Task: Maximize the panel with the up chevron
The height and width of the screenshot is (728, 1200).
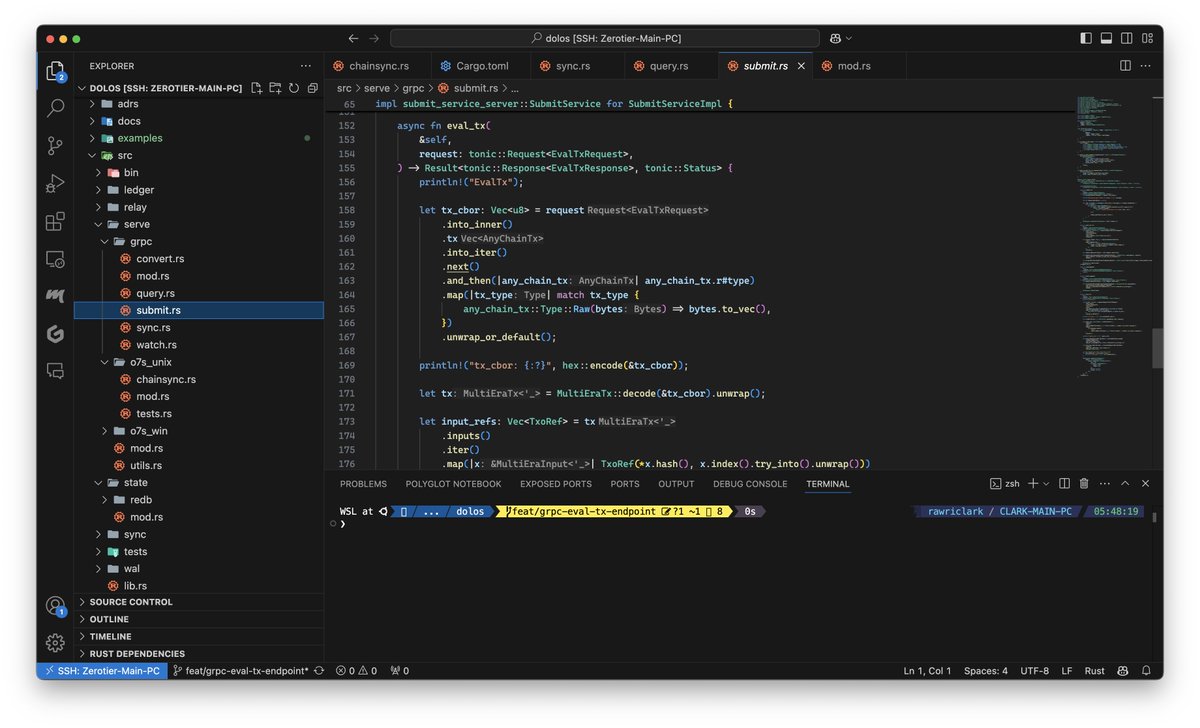Action: point(1127,484)
